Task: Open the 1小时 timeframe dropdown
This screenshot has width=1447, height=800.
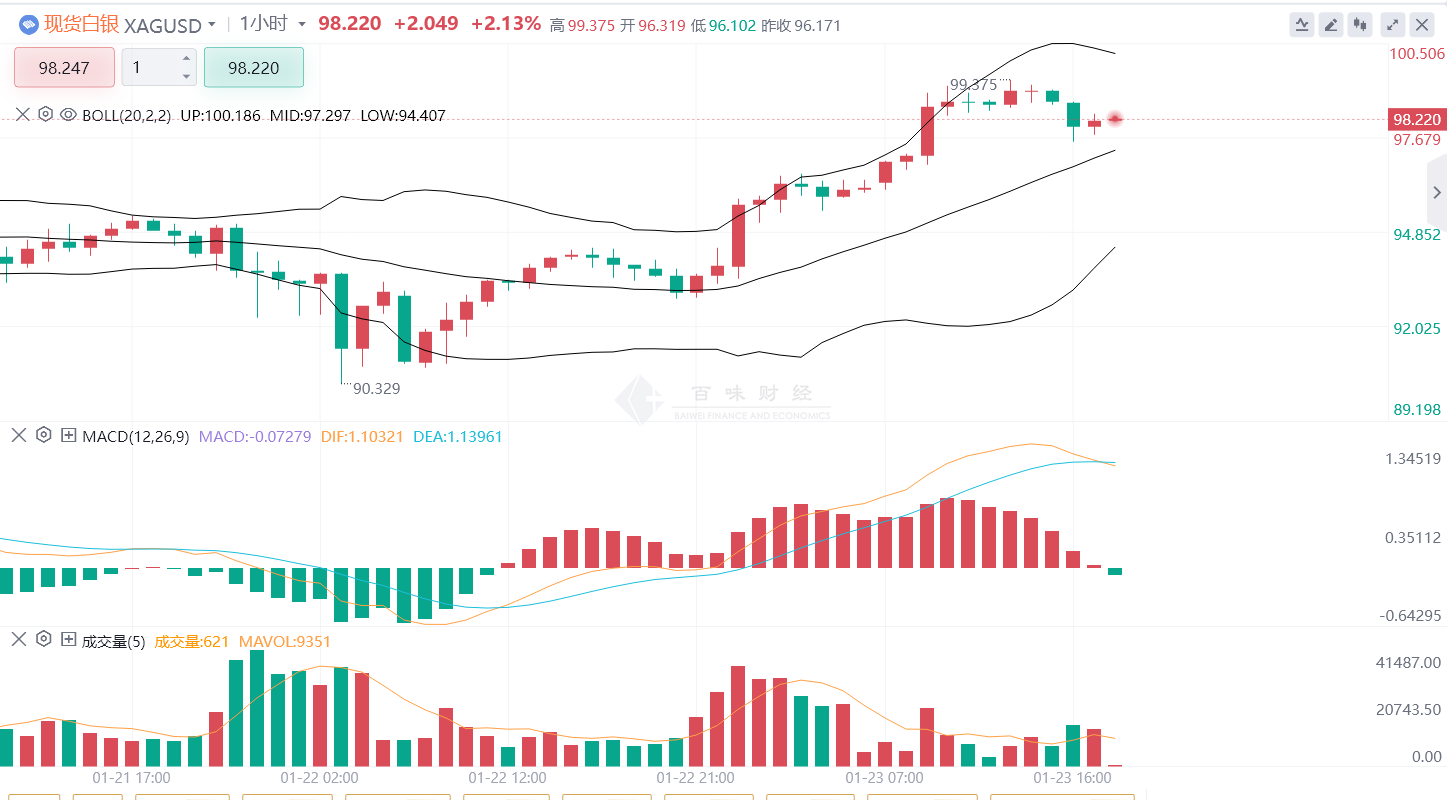Action: tap(302, 25)
